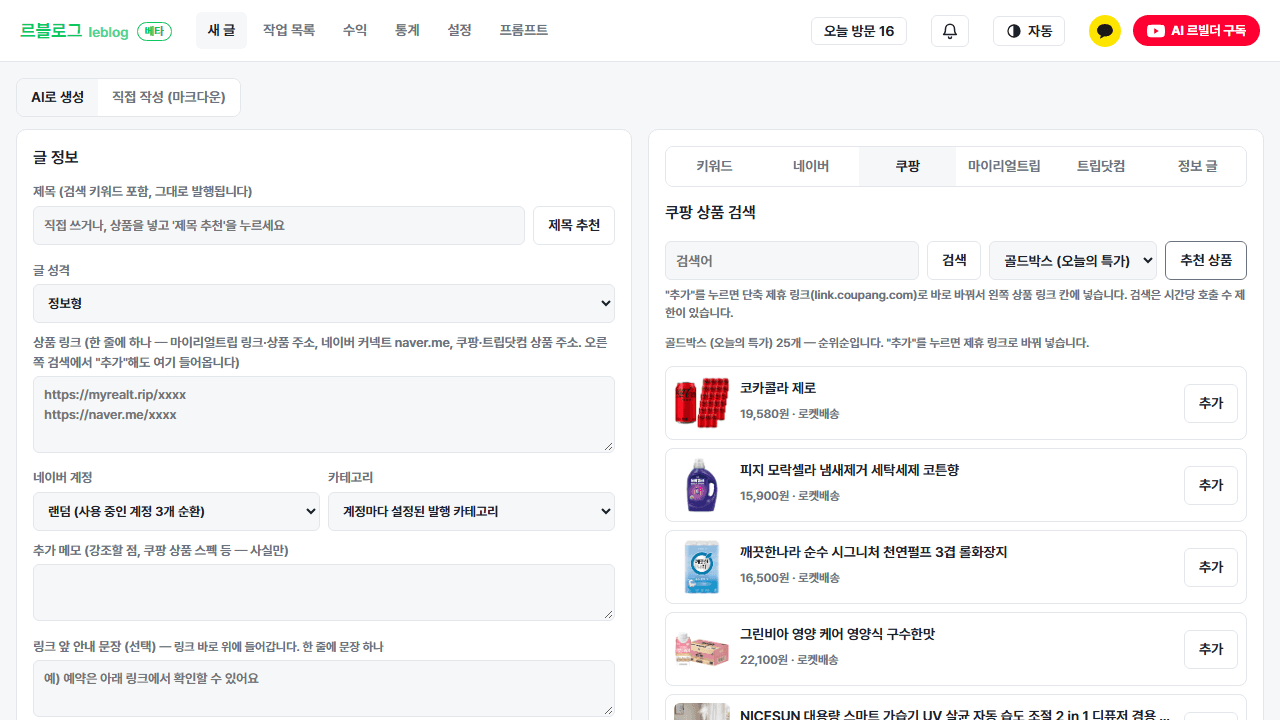Viewport: 1280px width, 720px height.
Task: Navigate to 통계 in the top menu
Action: (407, 31)
